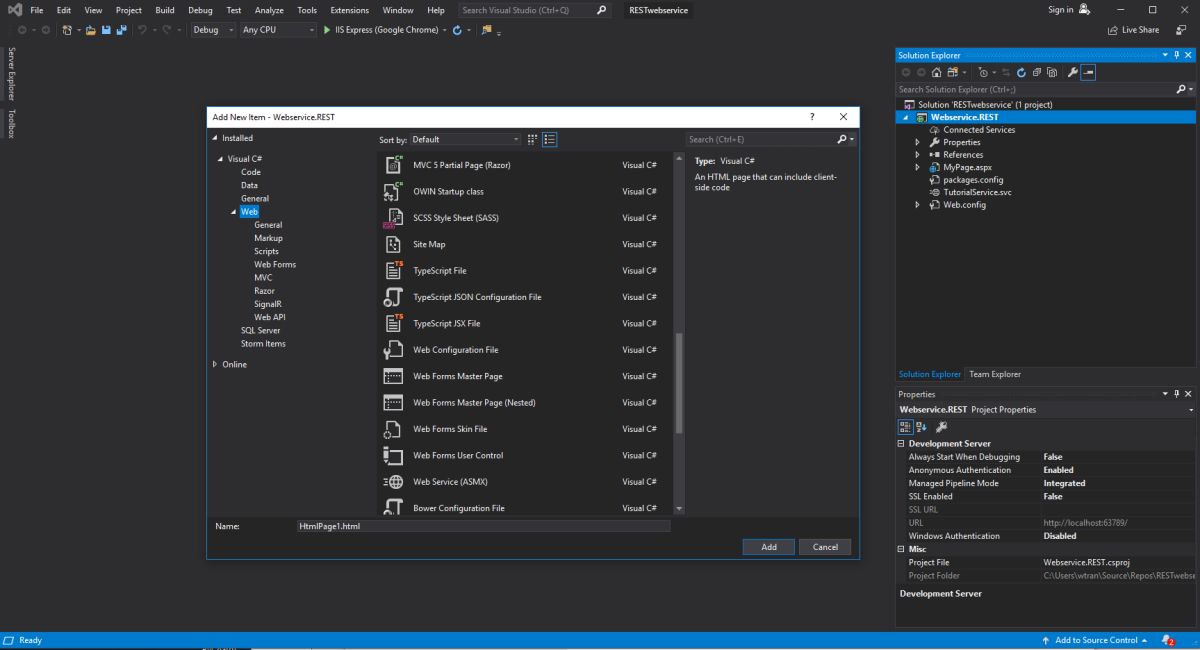Click the Save All toolbar icon

click(122, 30)
